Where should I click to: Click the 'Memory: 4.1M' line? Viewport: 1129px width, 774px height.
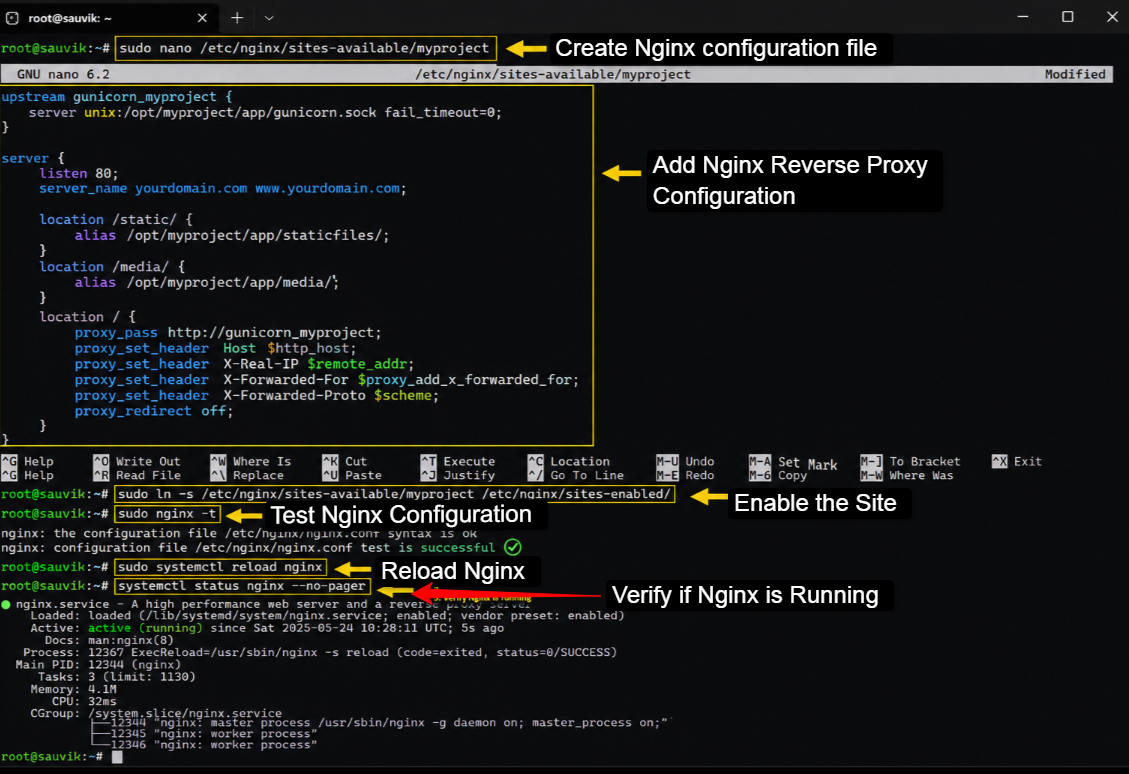pos(73,689)
